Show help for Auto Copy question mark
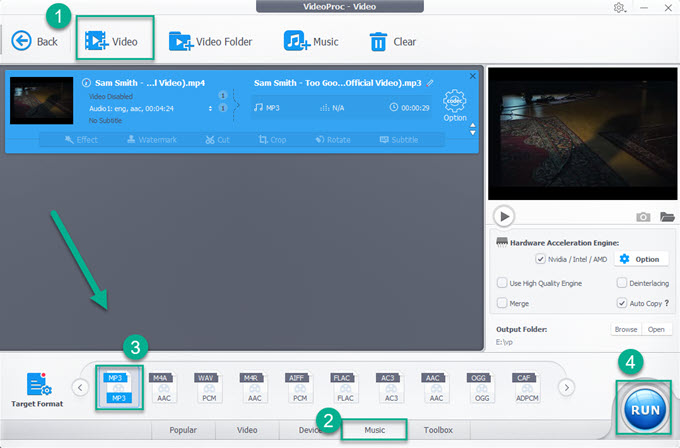680x448 pixels. click(x=667, y=303)
